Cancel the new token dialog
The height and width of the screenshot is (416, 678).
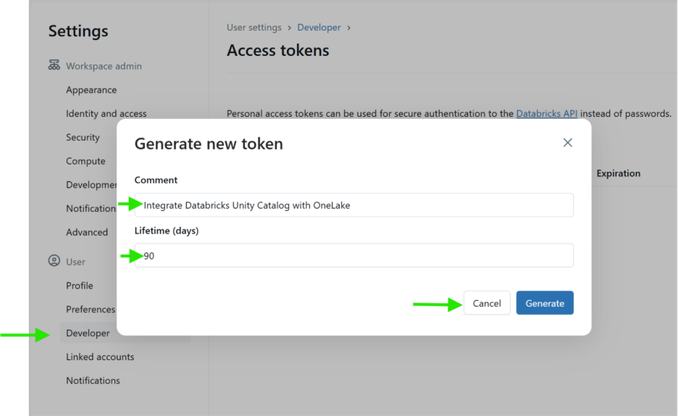487,303
